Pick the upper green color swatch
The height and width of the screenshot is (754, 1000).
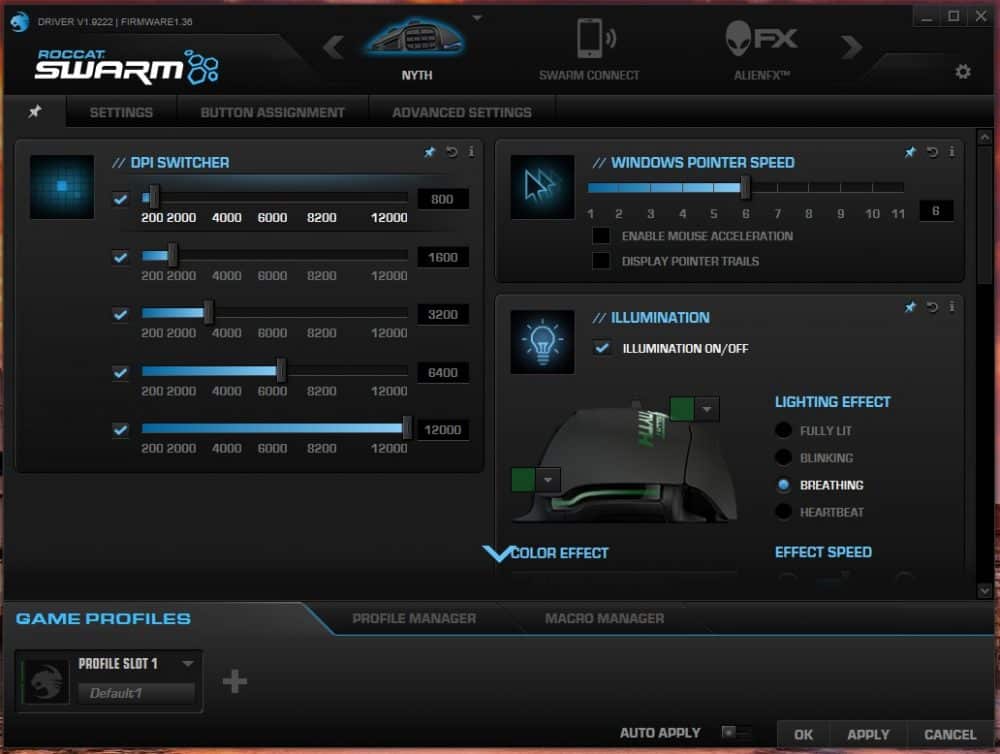[x=682, y=409]
